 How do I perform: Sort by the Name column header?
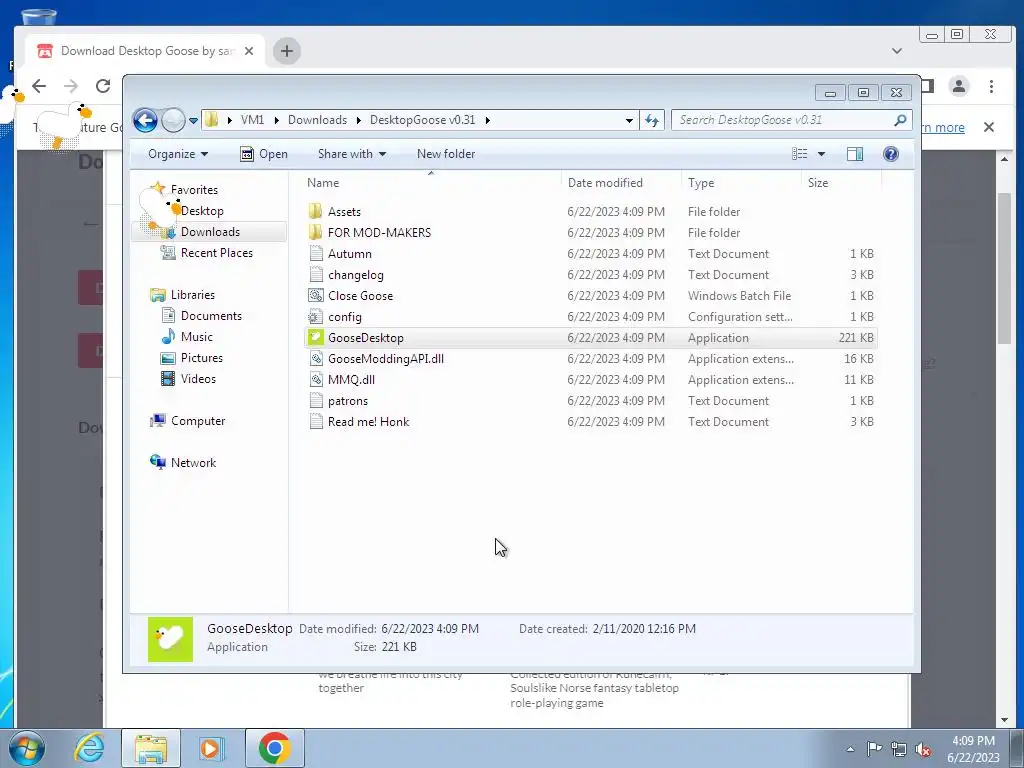coord(431,183)
